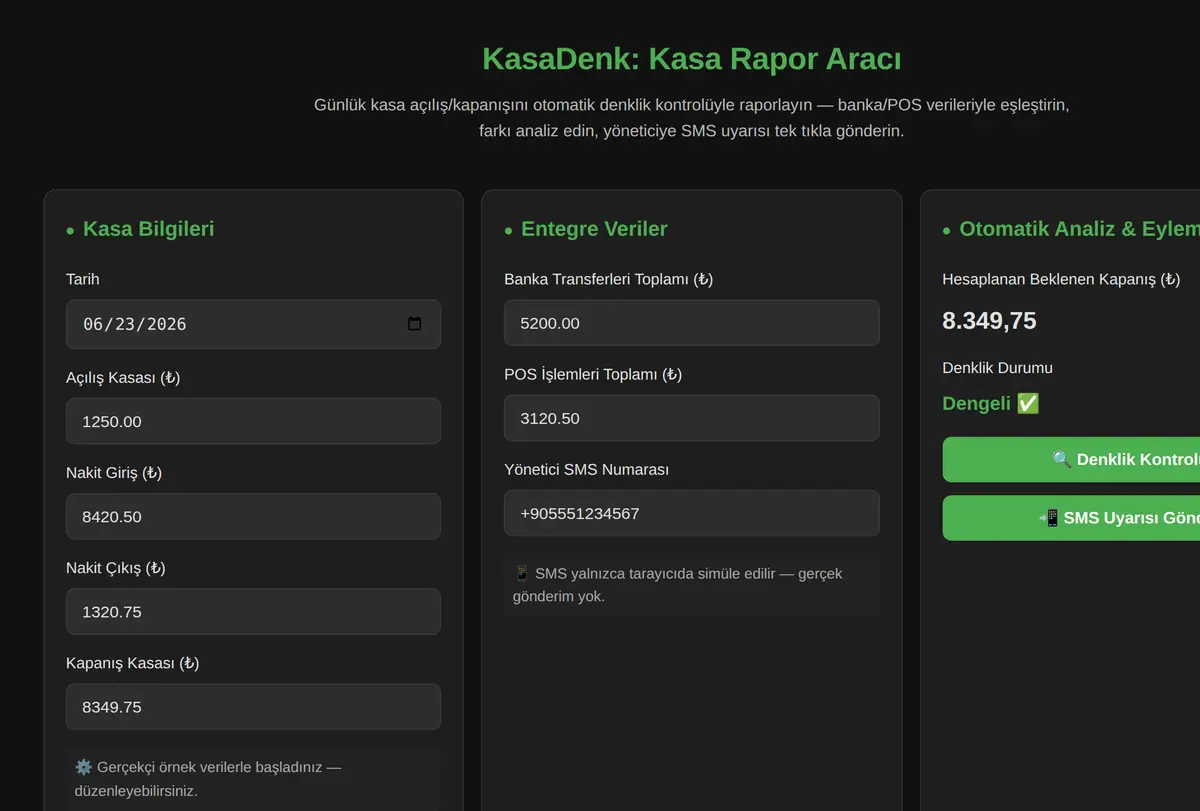The image size is (1200, 811).
Task: Click the POS İşlemleri Toplamı label
Action: (x=593, y=374)
